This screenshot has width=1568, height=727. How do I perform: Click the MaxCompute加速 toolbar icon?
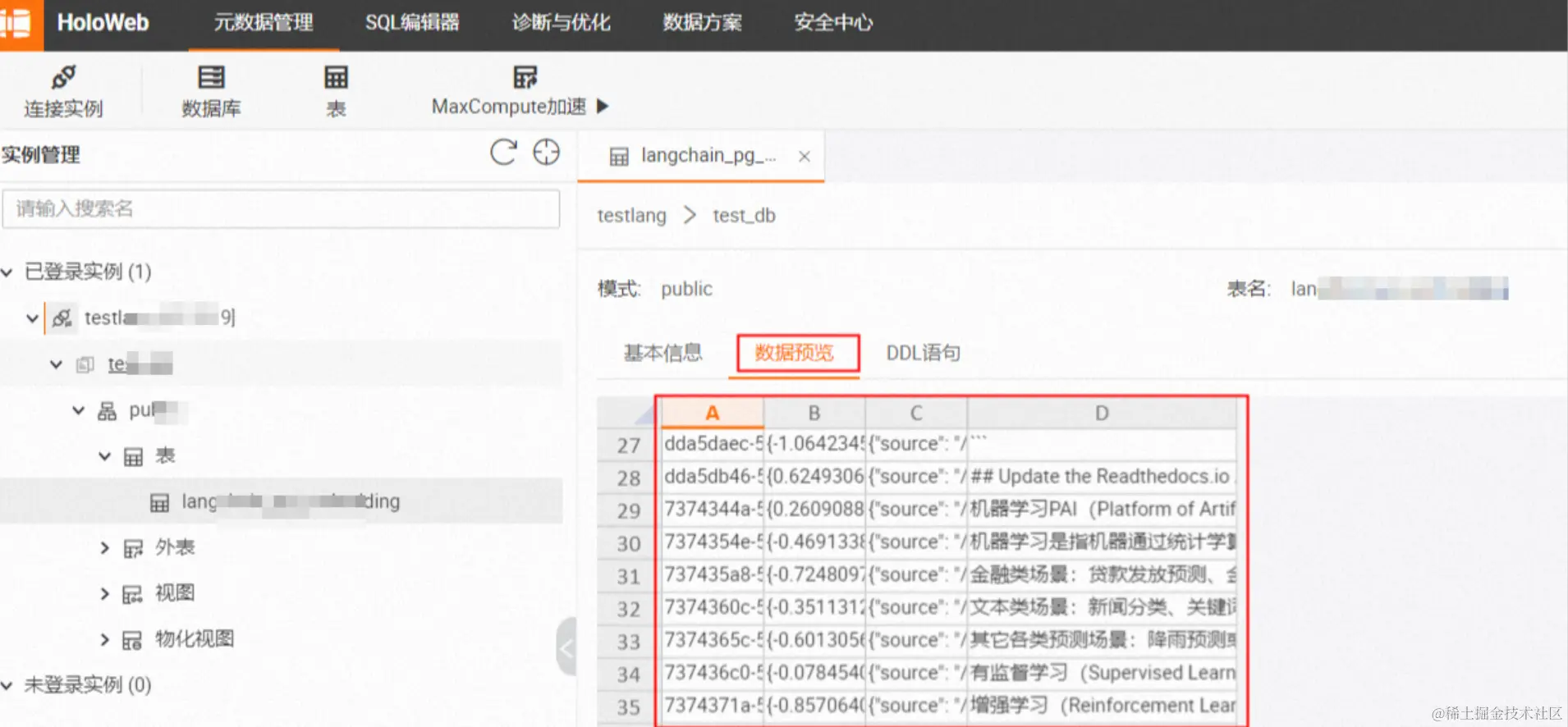[x=525, y=77]
